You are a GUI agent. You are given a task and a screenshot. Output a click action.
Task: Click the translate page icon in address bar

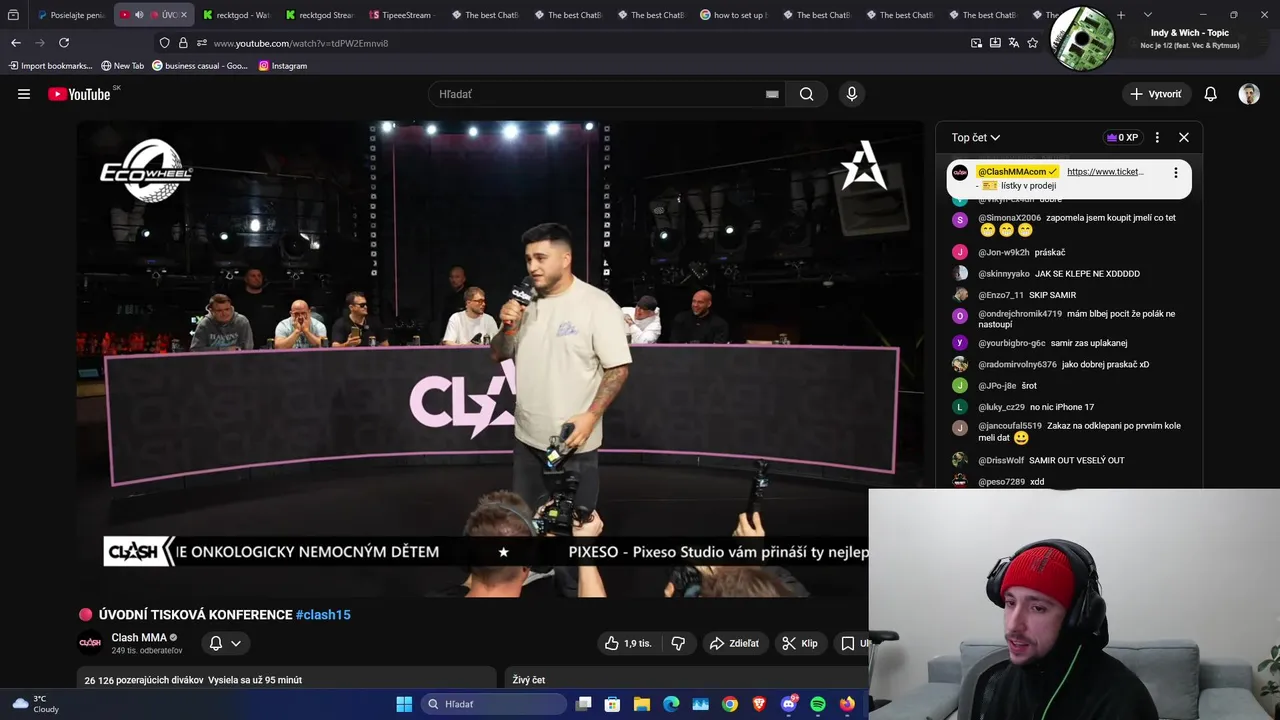point(1014,43)
